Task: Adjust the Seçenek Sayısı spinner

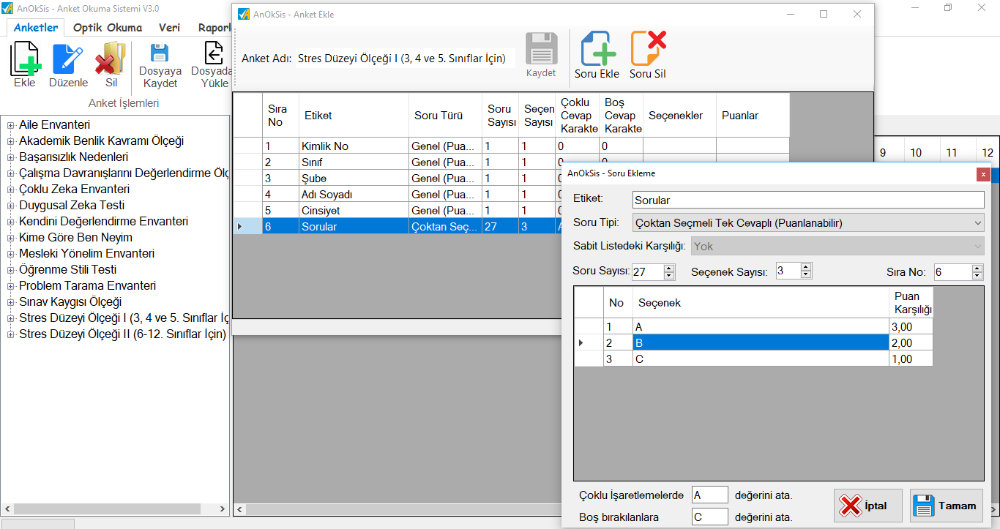Action: point(806,268)
